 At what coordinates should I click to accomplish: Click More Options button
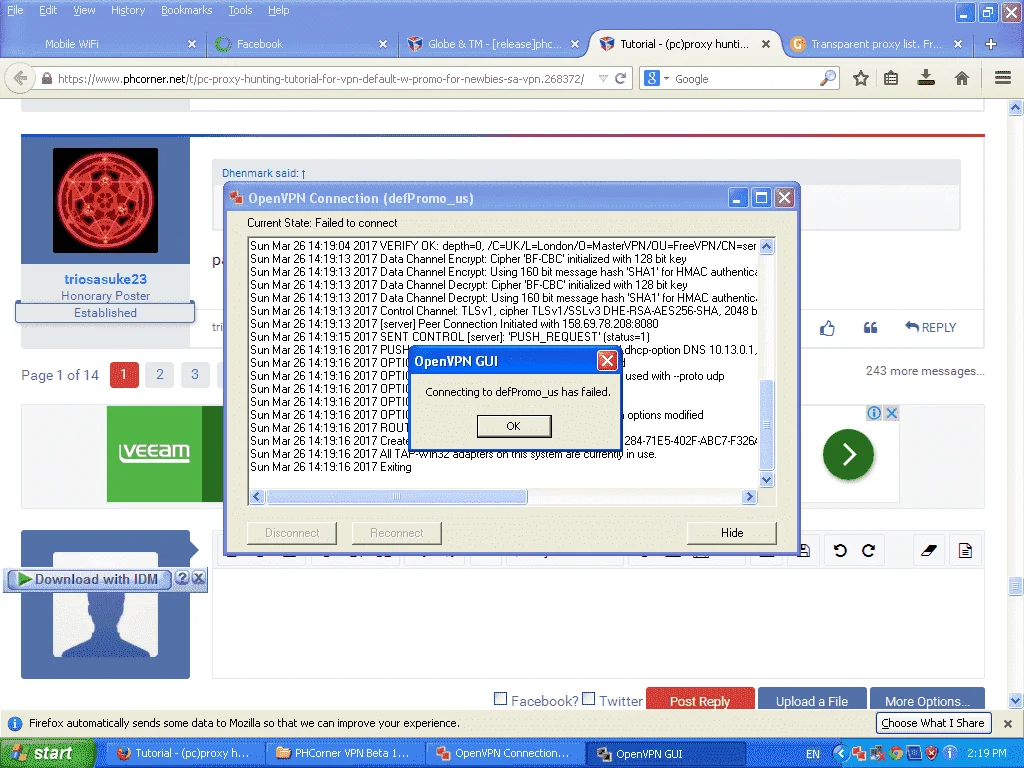[927, 700]
